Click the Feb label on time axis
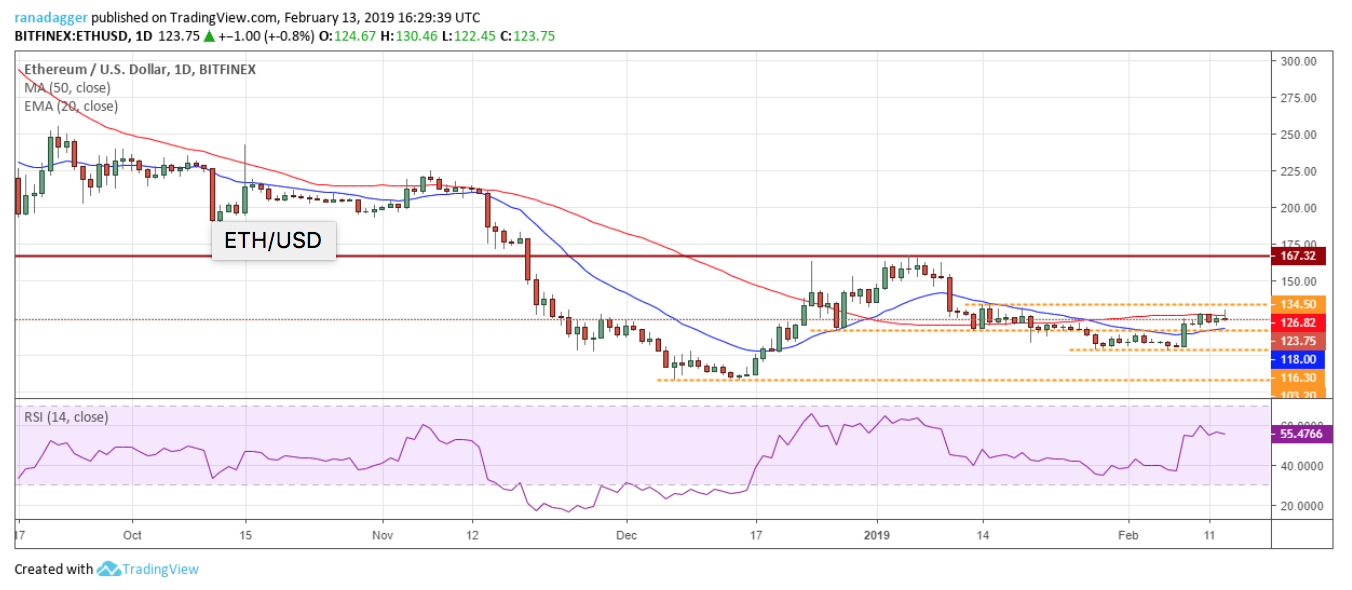This screenshot has width=1352, height=590. point(1128,536)
